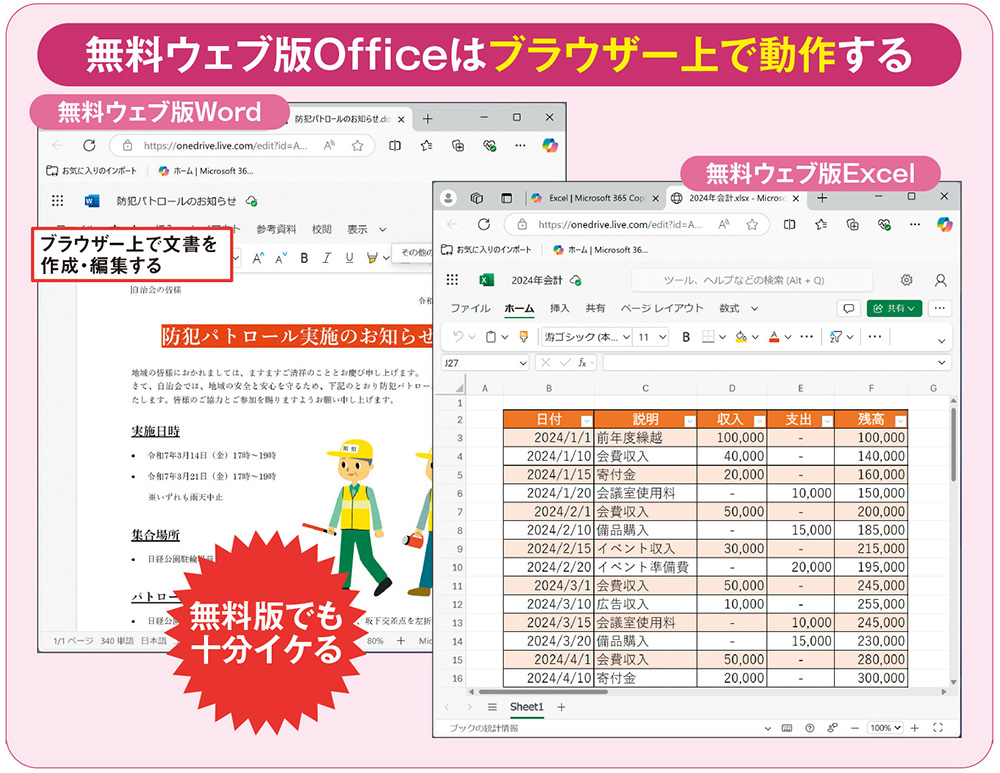Open Copilot icon in Excel browser window
Viewport: 1000px width, 773px height.
[x=945, y=225]
